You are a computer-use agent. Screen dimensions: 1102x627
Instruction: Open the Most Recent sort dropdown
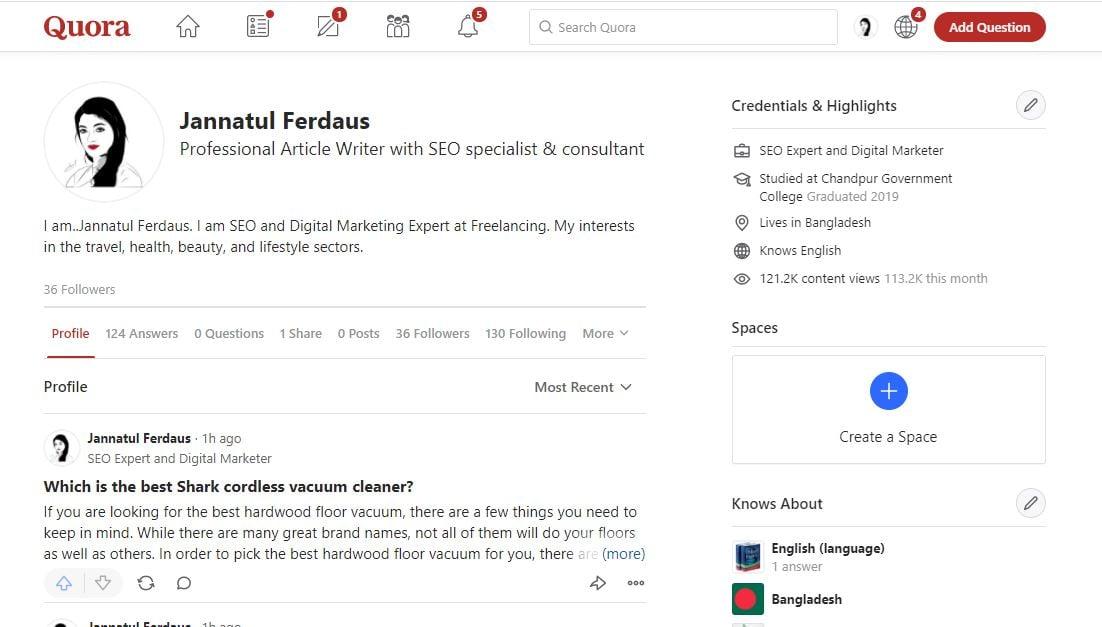583,387
